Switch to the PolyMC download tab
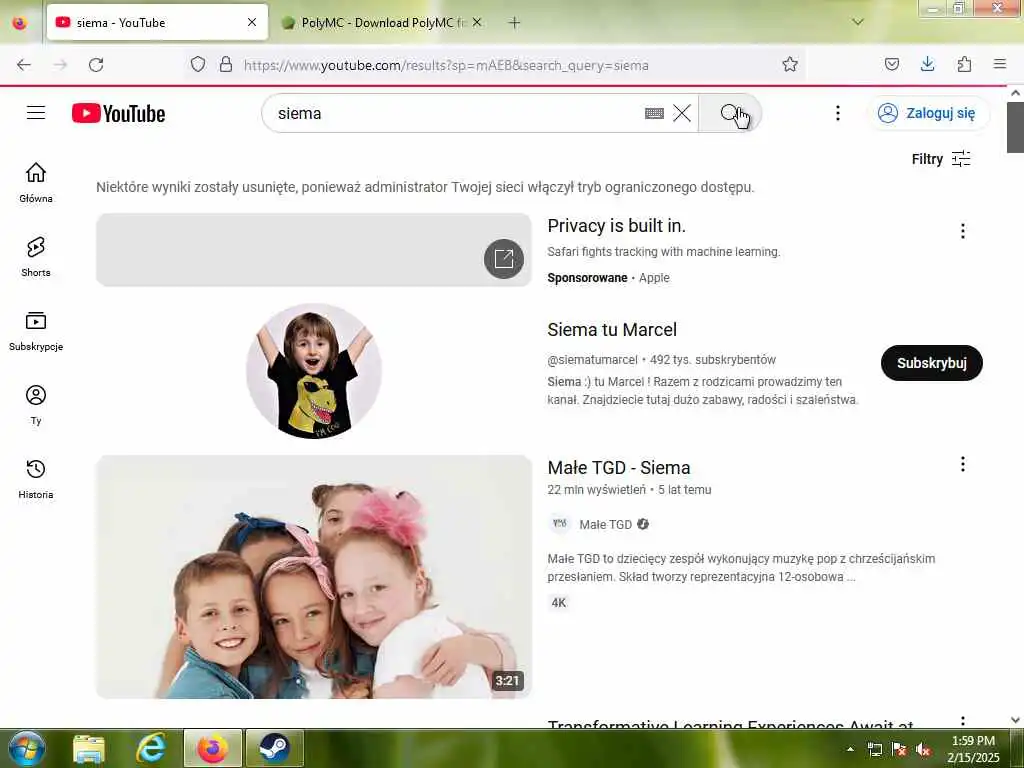Viewport: 1024px width, 768px height. click(382, 22)
